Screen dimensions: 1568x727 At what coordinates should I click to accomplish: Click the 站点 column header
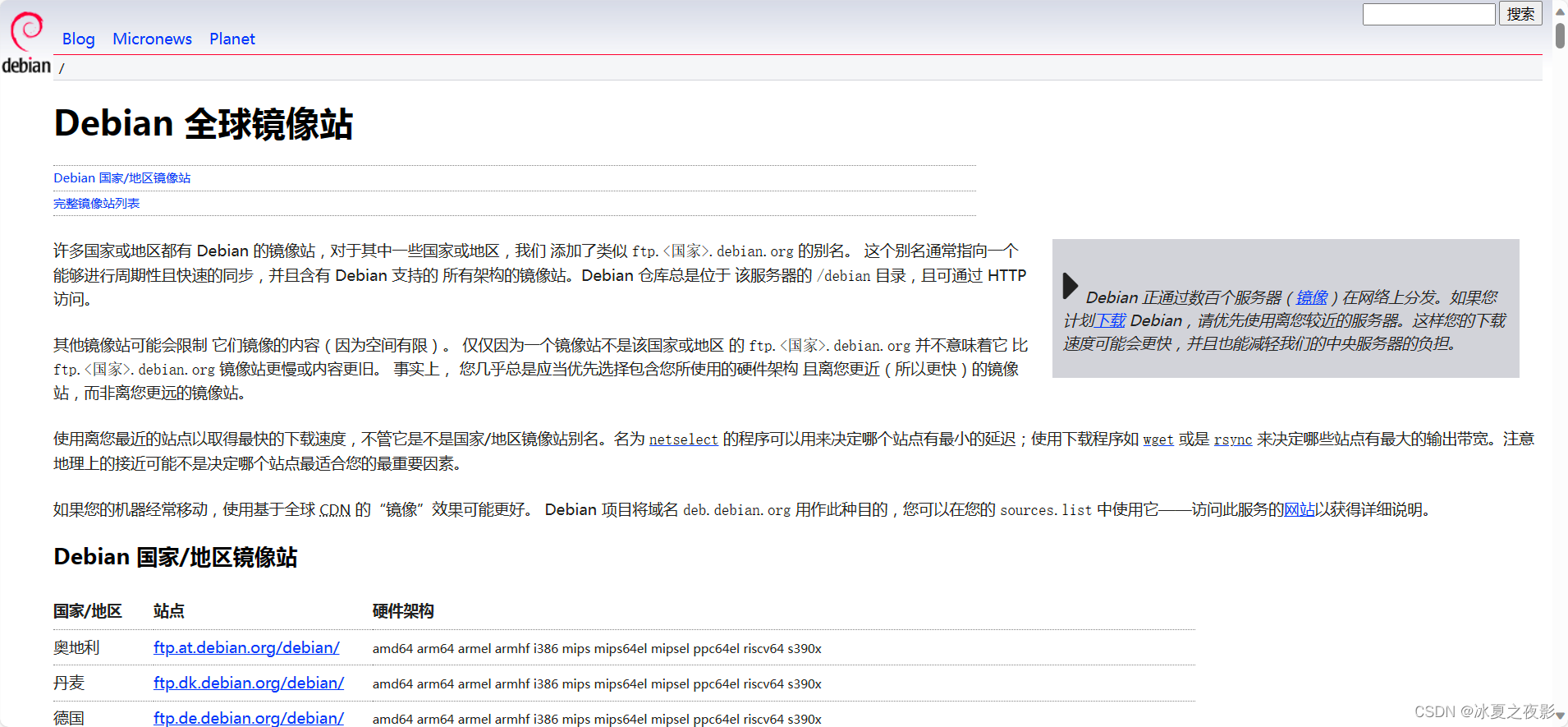click(169, 611)
